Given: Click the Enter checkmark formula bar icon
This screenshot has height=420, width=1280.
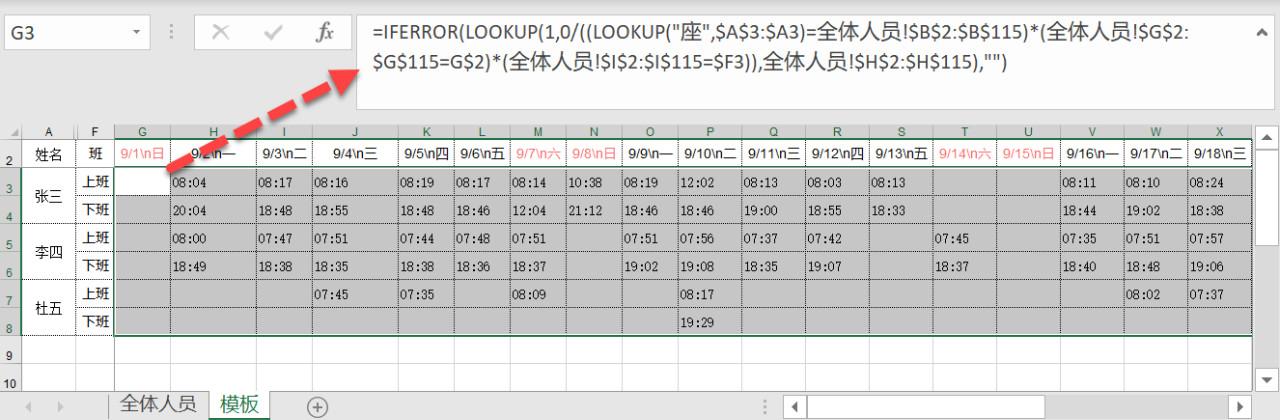Looking at the screenshot, I should [273, 33].
